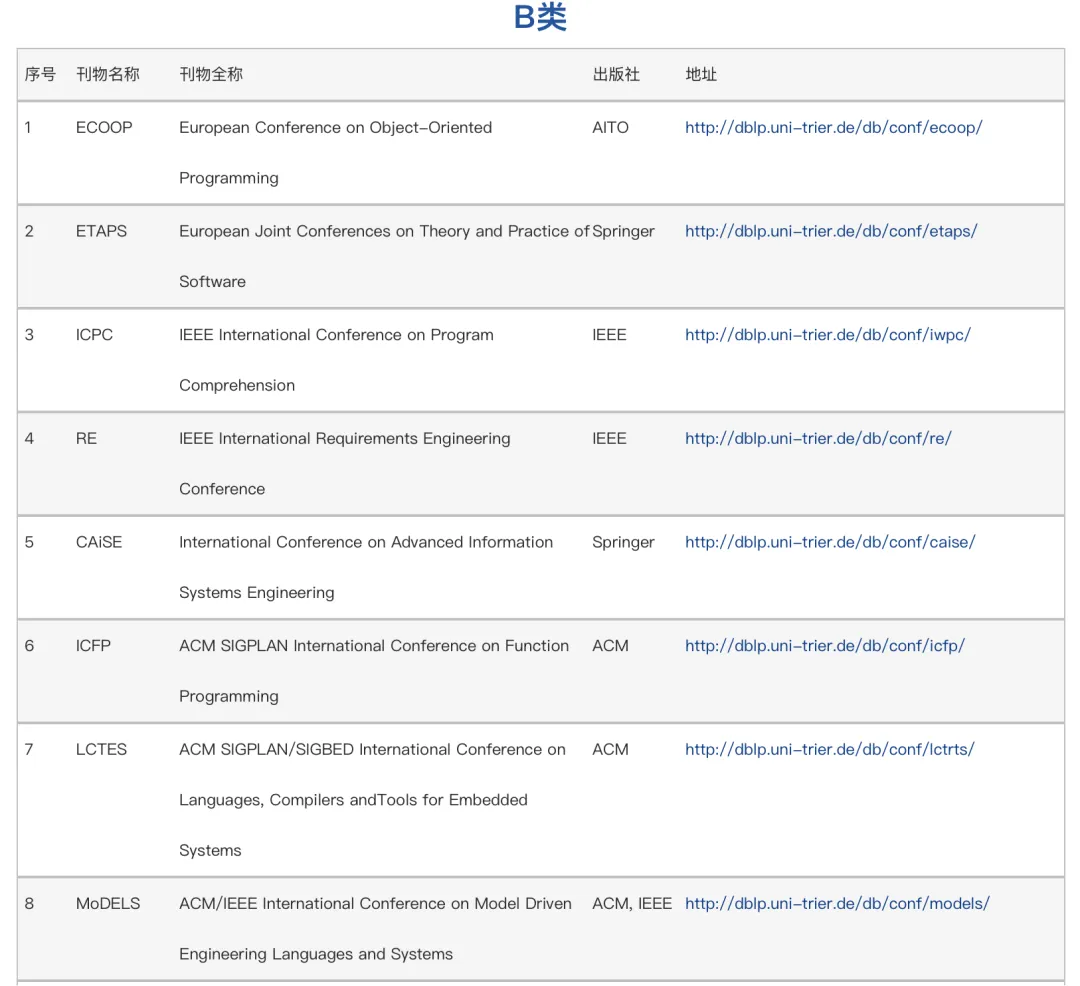1080x986 pixels.
Task: Follow the MoDELS dblp conference link
Action: (x=837, y=903)
